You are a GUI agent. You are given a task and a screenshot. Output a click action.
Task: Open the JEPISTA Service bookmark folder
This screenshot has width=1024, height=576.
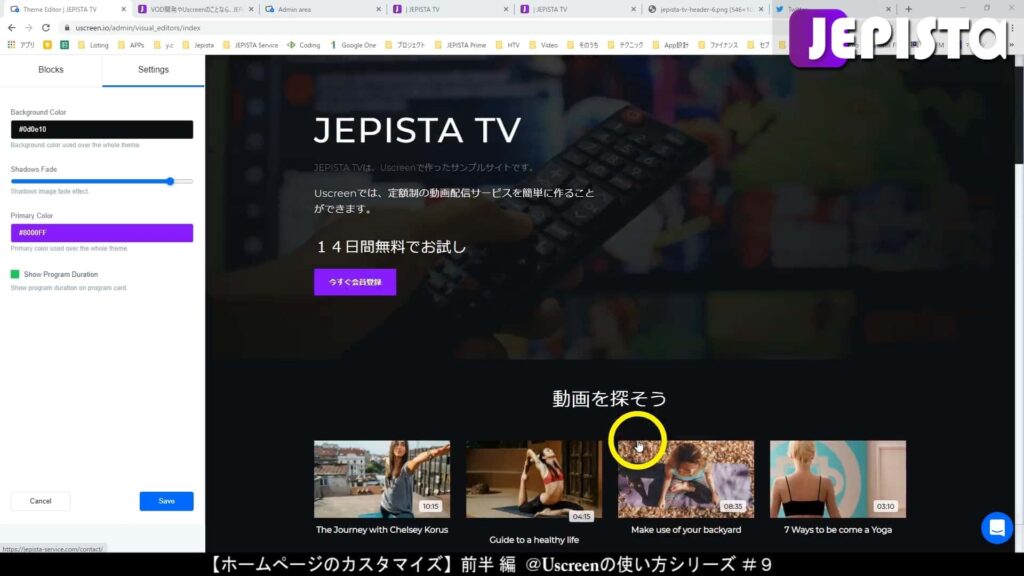tap(250, 45)
